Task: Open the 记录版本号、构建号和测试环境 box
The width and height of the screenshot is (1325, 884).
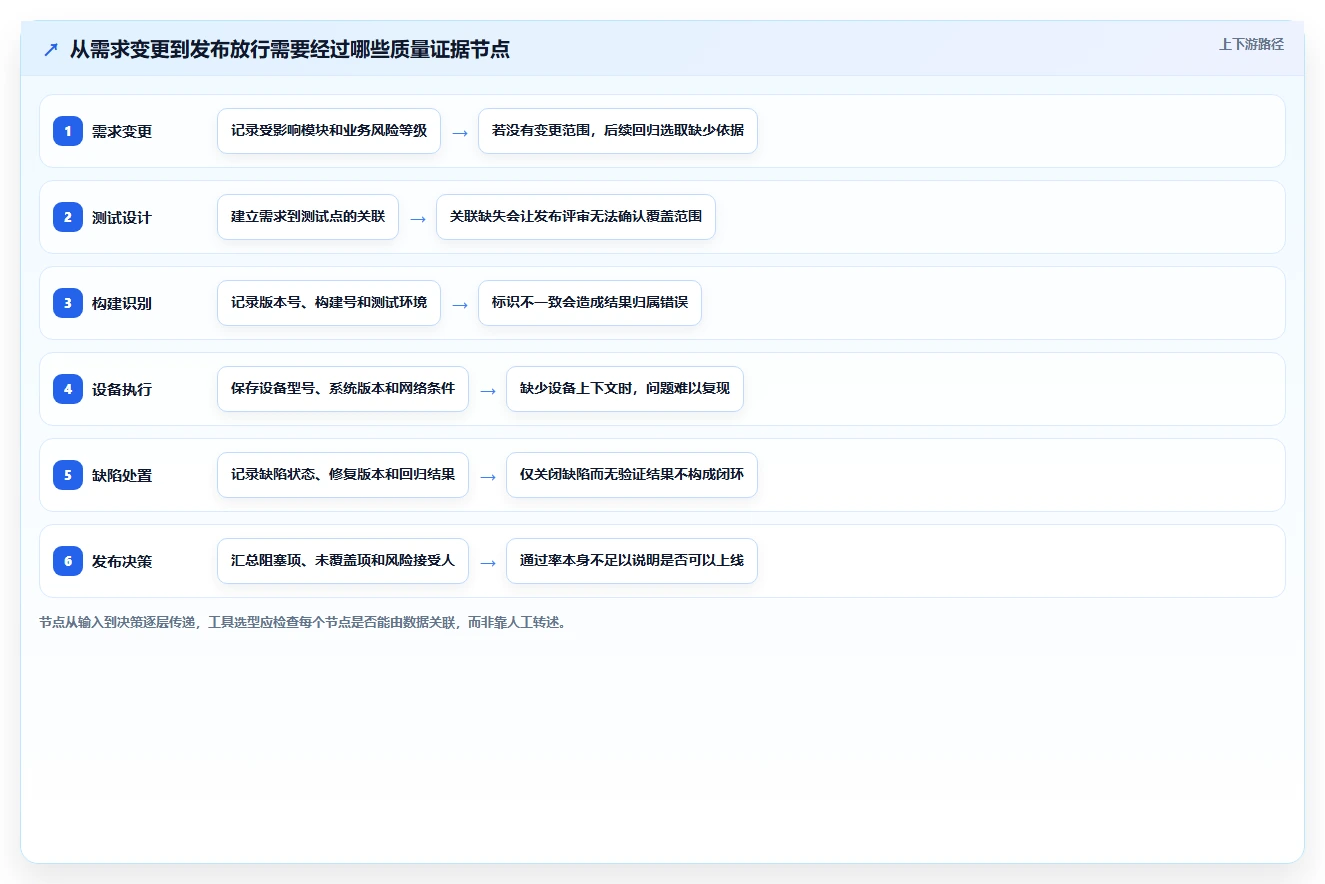Action: pyautogui.click(x=329, y=303)
